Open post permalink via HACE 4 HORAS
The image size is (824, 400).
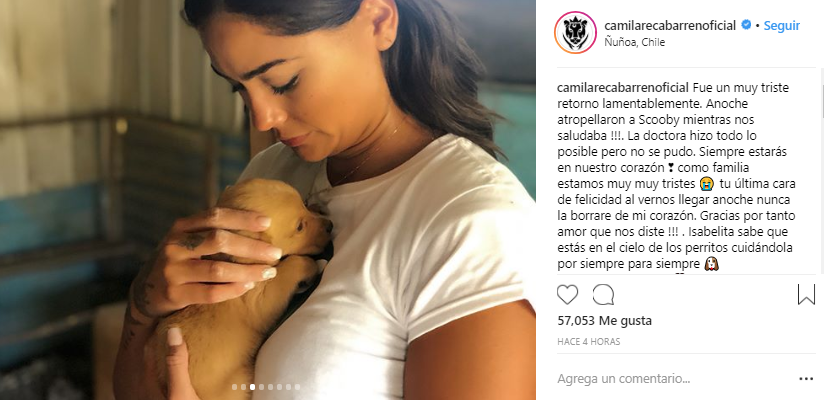pos(589,342)
